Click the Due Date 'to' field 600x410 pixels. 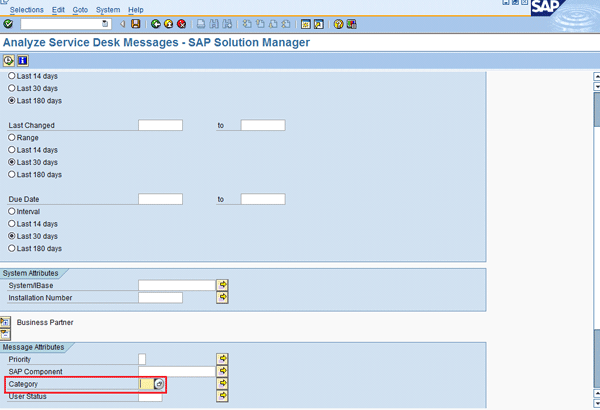click(263, 199)
